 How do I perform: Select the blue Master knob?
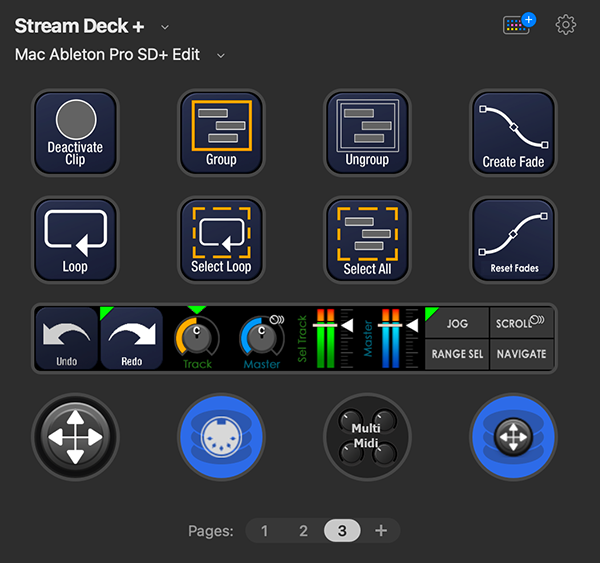point(262,338)
